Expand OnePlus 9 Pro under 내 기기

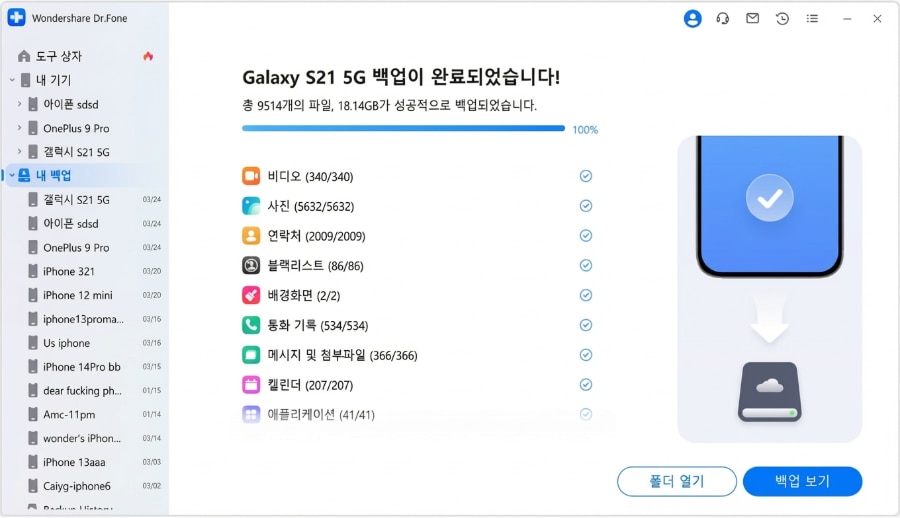[x=20, y=128]
